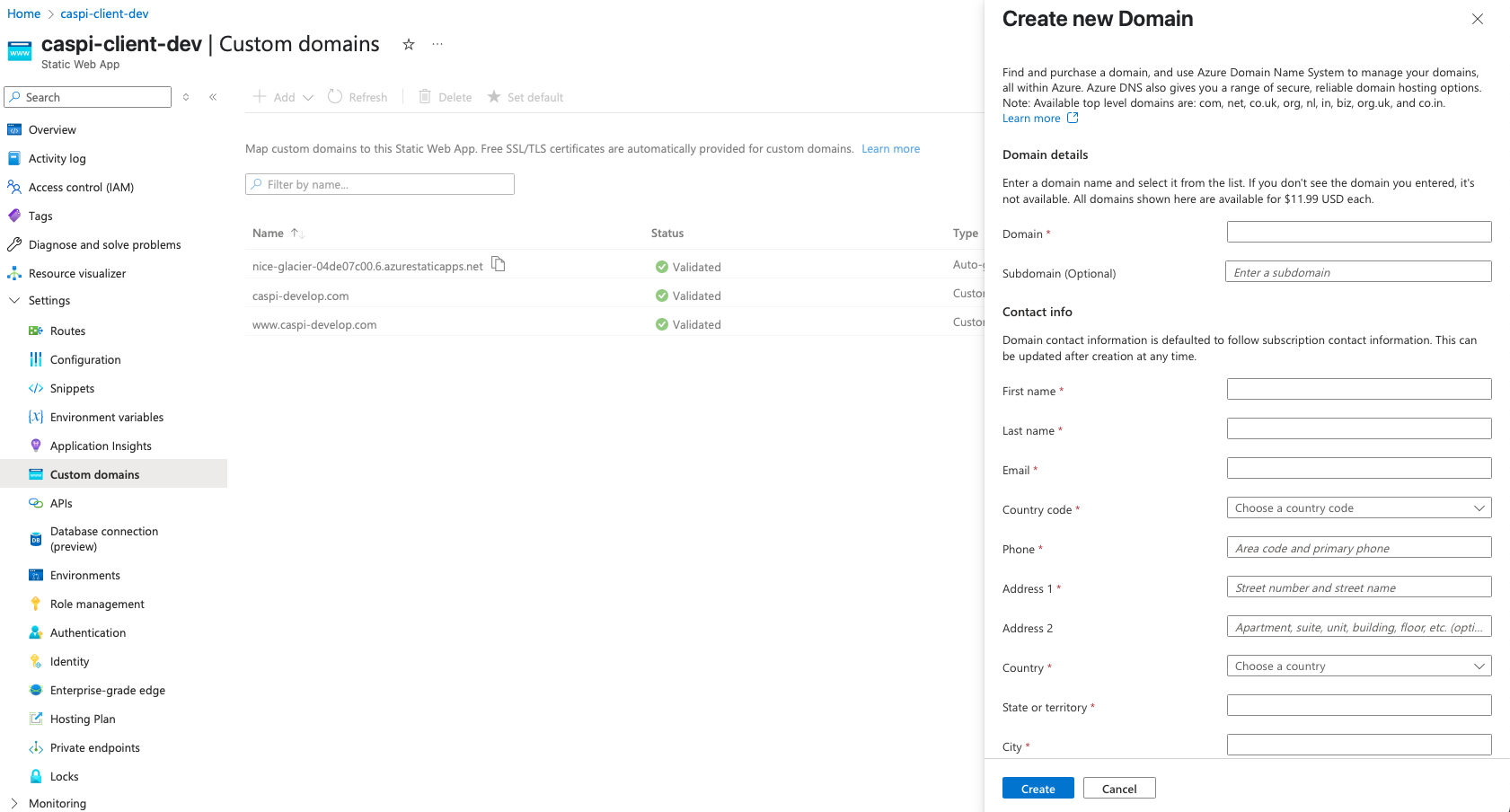Click the Locks padlock icon
The image size is (1510, 812).
click(36, 776)
